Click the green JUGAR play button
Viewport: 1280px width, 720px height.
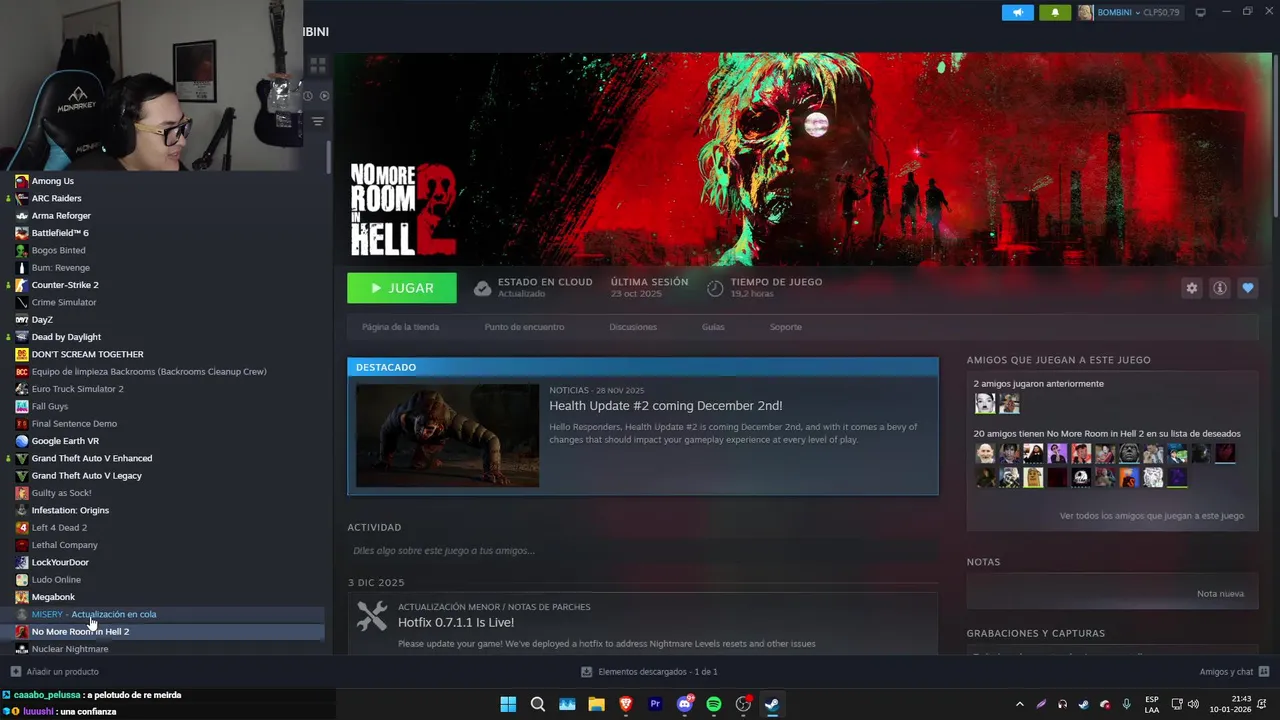click(402, 288)
